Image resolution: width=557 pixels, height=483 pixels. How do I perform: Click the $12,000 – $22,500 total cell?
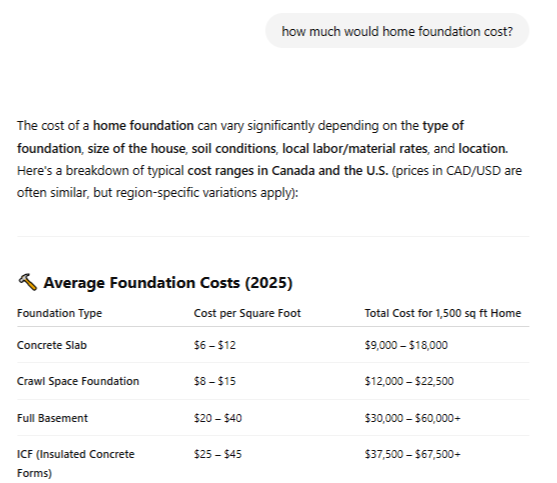(x=409, y=381)
